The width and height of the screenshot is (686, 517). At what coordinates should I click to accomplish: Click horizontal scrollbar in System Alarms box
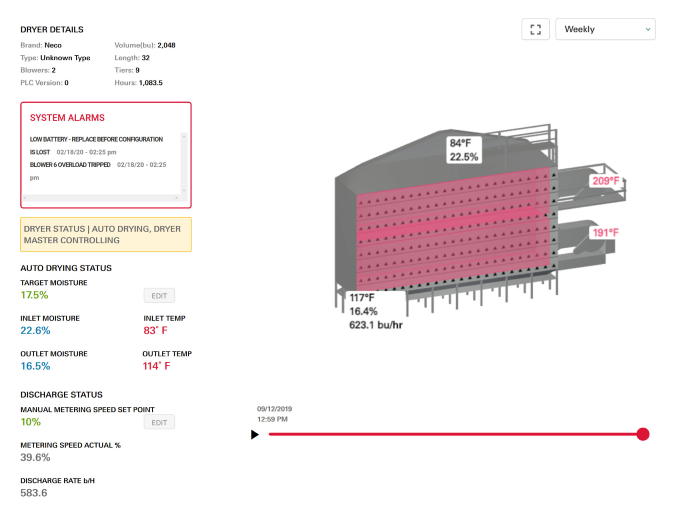tap(101, 198)
